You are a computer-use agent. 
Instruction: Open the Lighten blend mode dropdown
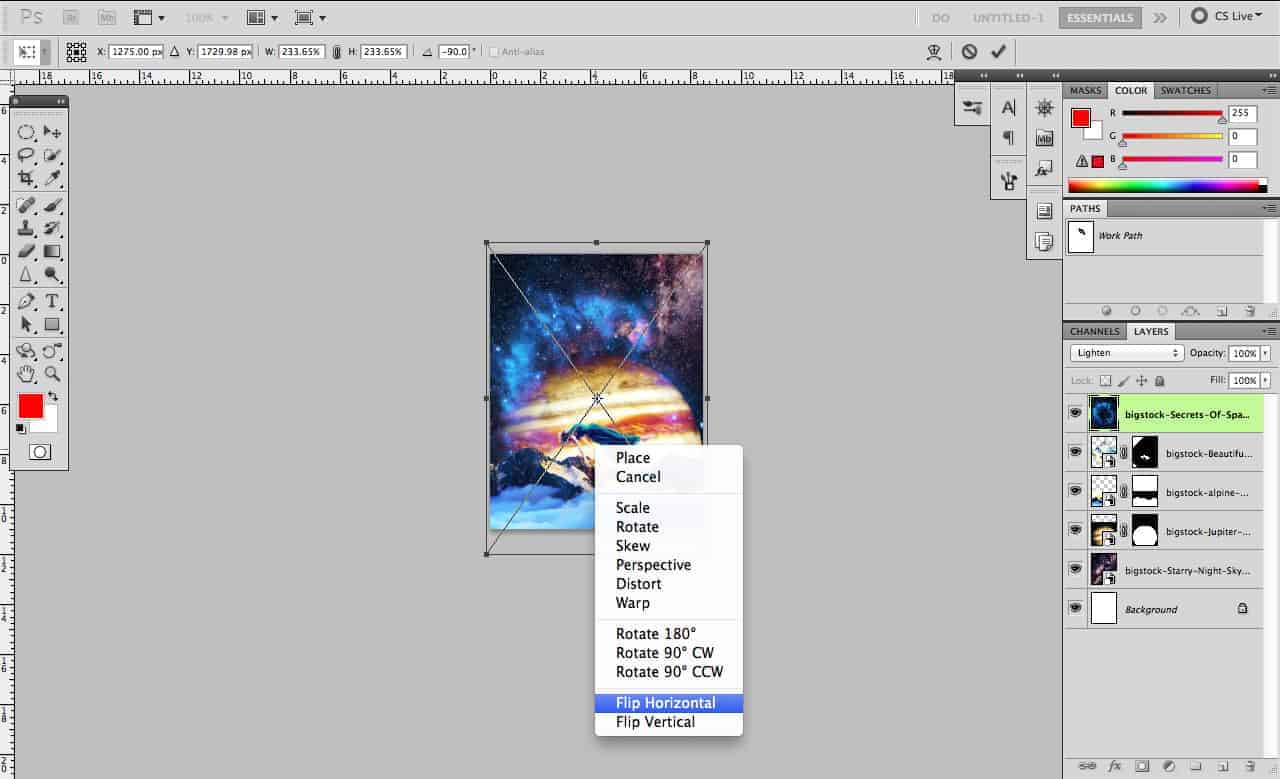point(1127,353)
